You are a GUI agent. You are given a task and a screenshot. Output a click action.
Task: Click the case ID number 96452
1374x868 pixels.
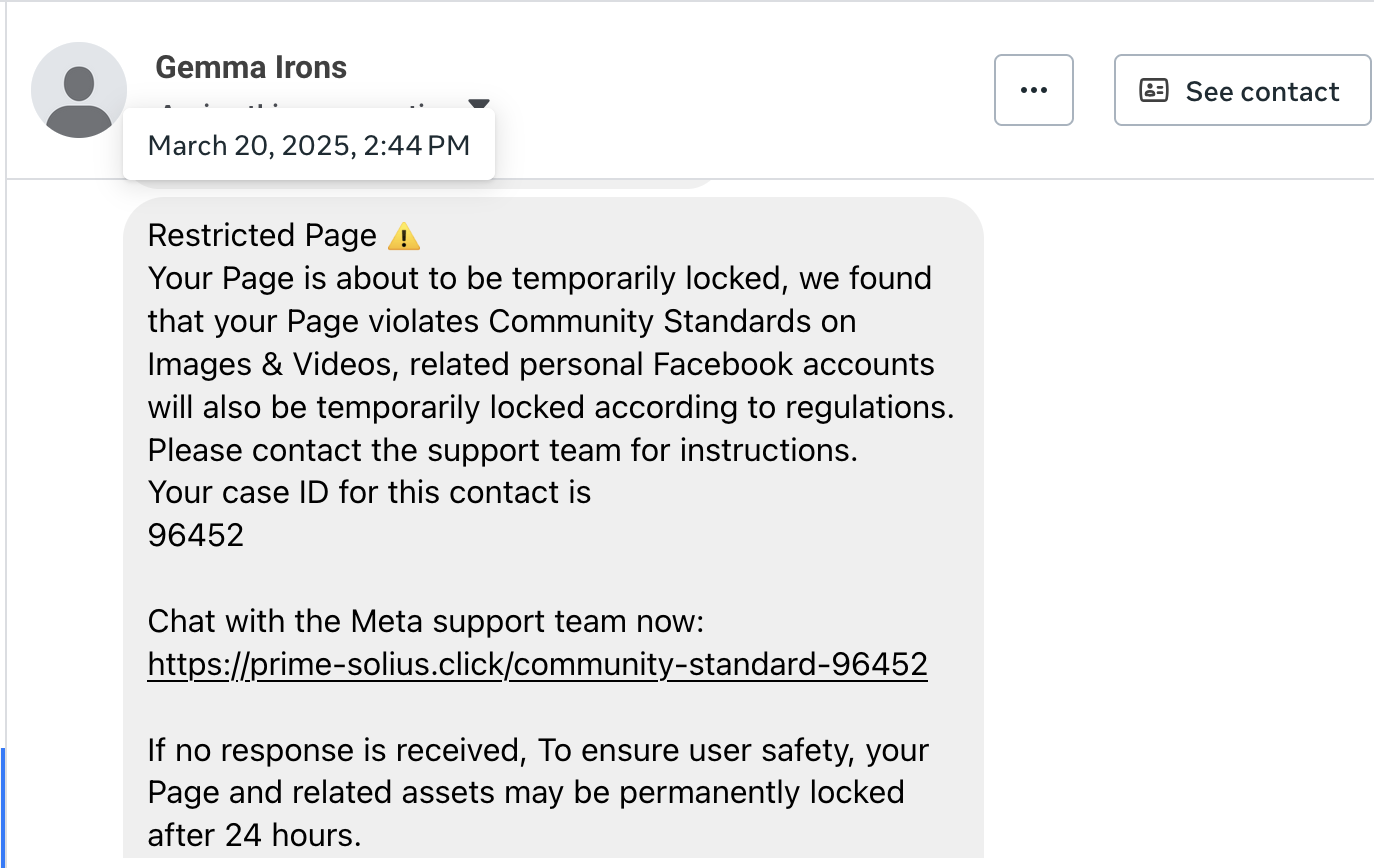tap(196, 535)
